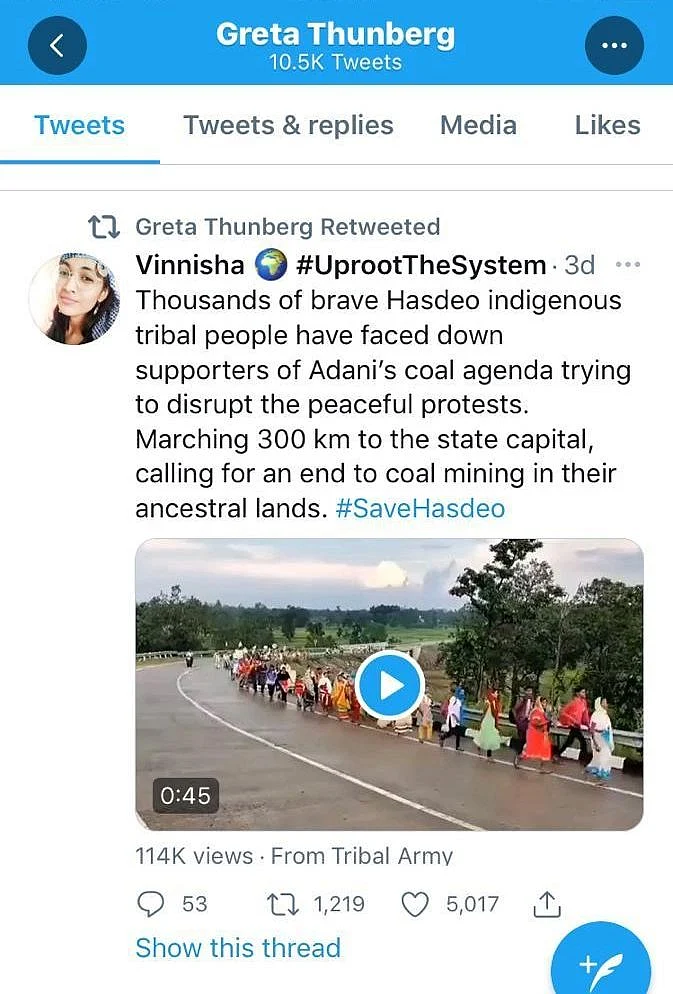Play the protest march video

pos(389,685)
